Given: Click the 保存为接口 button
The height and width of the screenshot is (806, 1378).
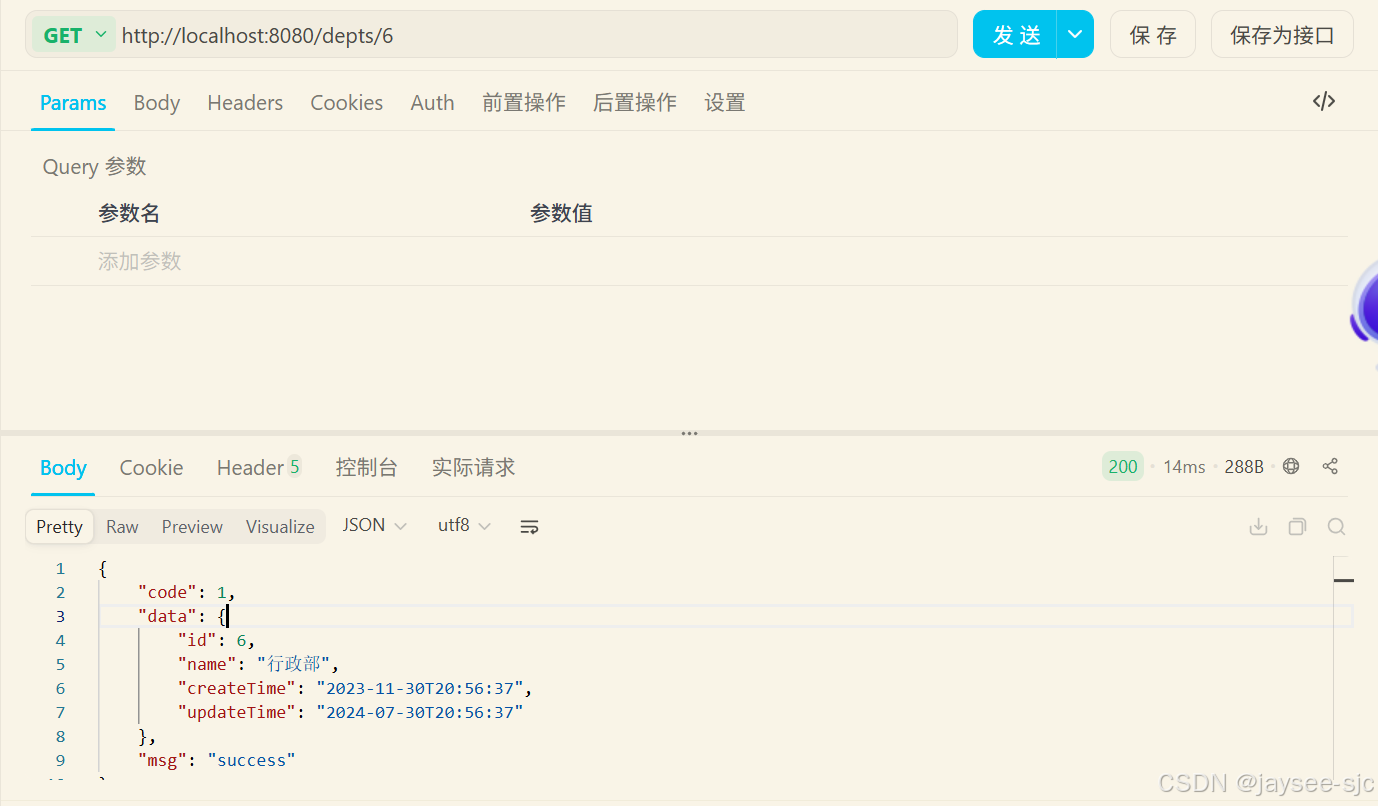Looking at the screenshot, I should (x=1282, y=35).
